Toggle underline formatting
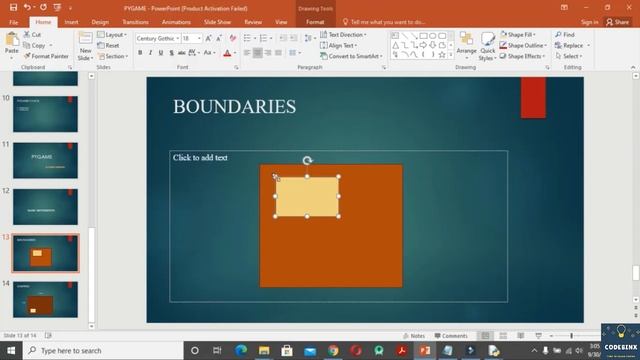This screenshot has height=360, width=640. pos(161,53)
